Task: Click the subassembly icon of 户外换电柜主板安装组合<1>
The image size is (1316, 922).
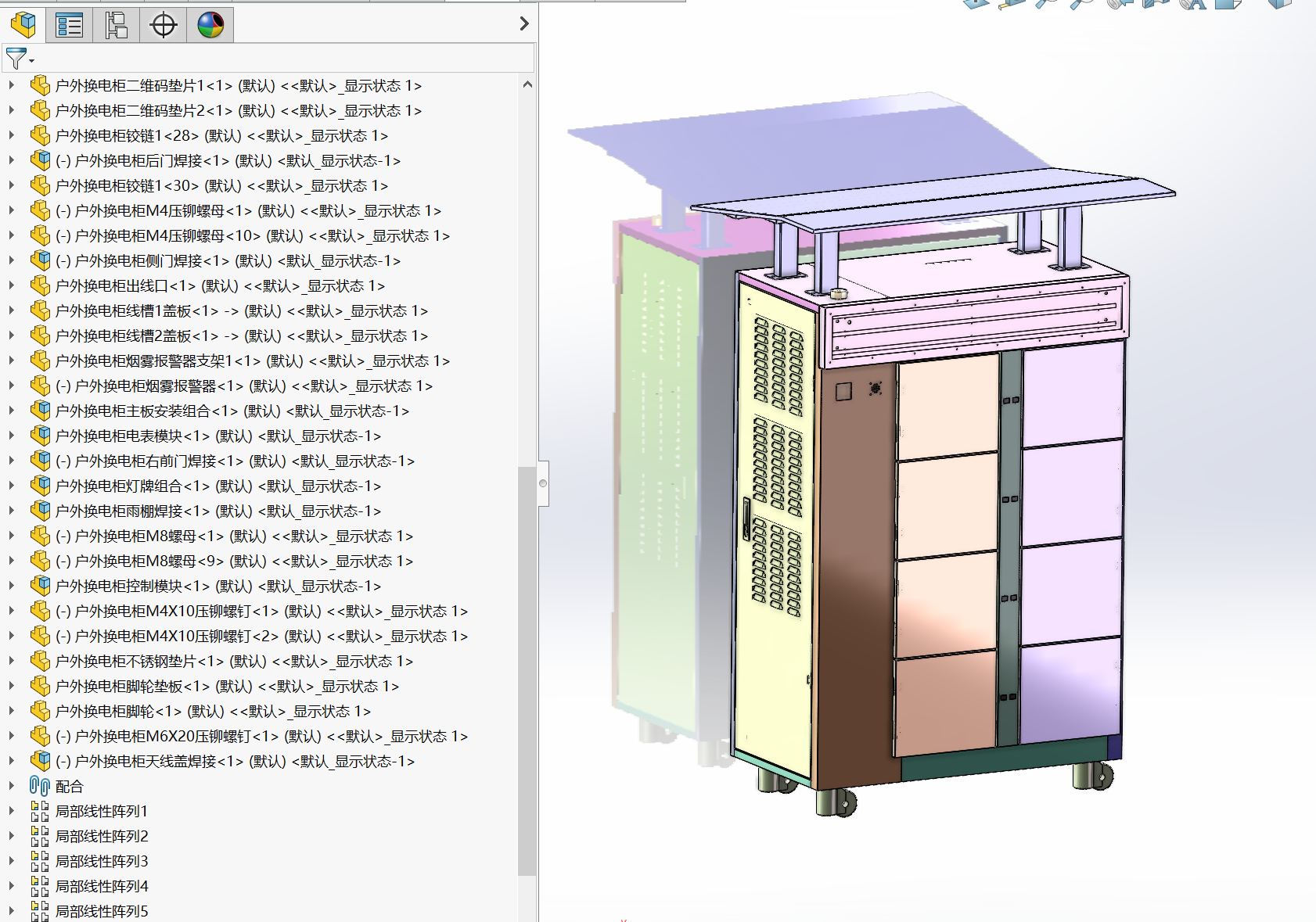Action: pyautogui.click(x=40, y=411)
